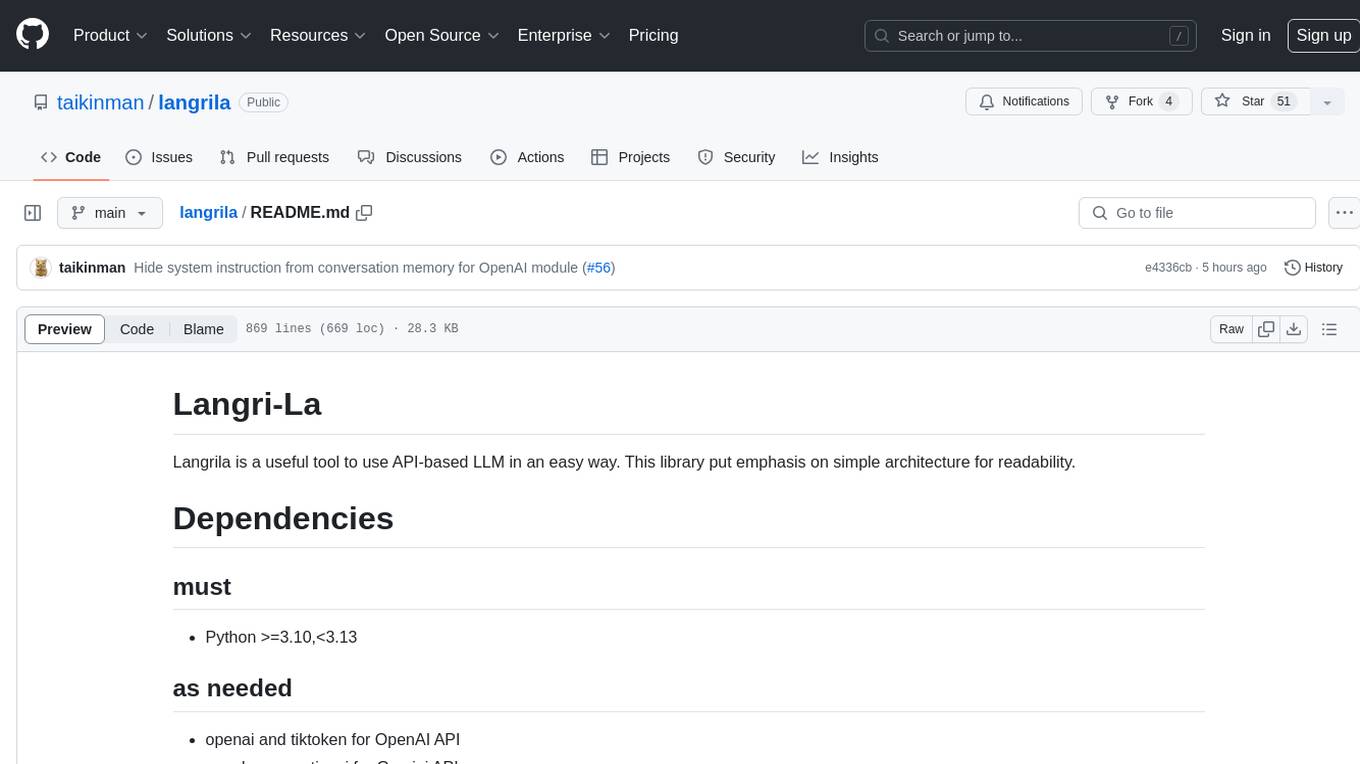The width and height of the screenshot is (1360, 764).
Task: Select the Preview view
Action: 65,329
